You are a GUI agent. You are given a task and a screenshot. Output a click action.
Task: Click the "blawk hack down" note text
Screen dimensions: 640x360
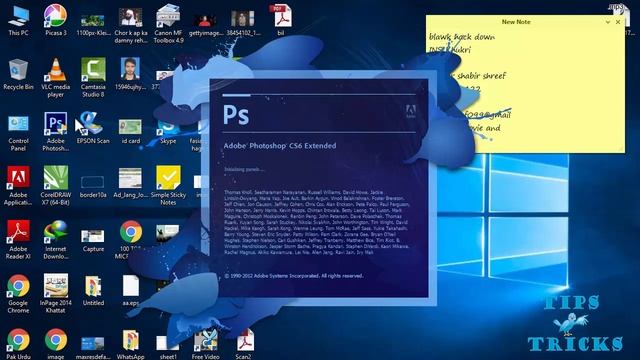click(x=462, y=37)
